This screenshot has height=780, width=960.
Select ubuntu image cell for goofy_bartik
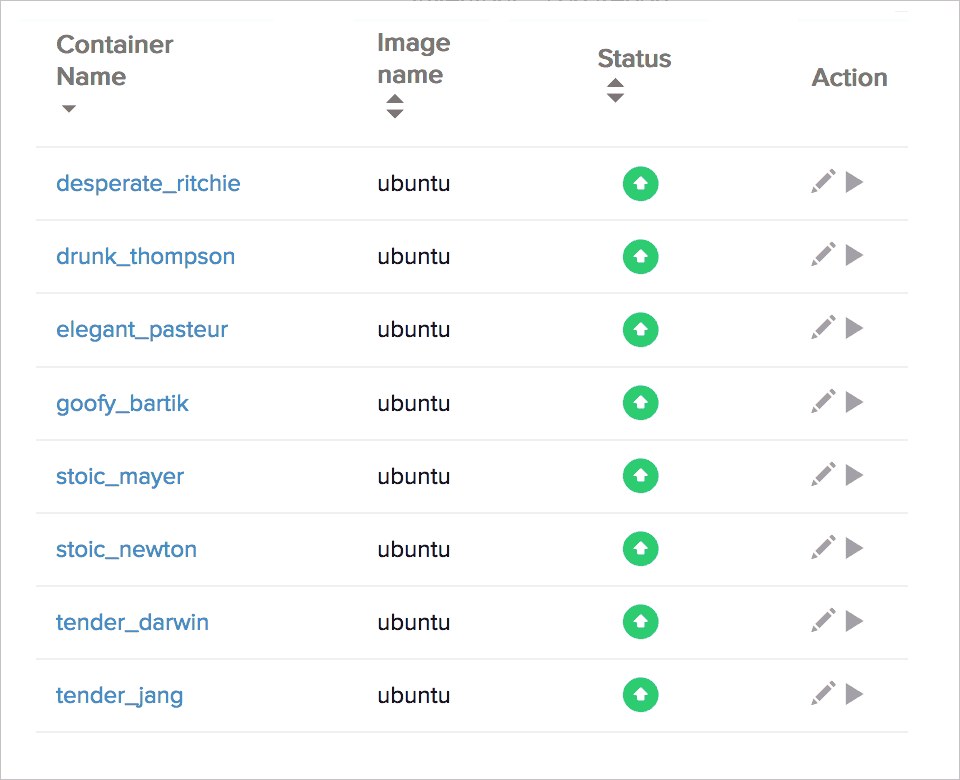tap(414, 403)
